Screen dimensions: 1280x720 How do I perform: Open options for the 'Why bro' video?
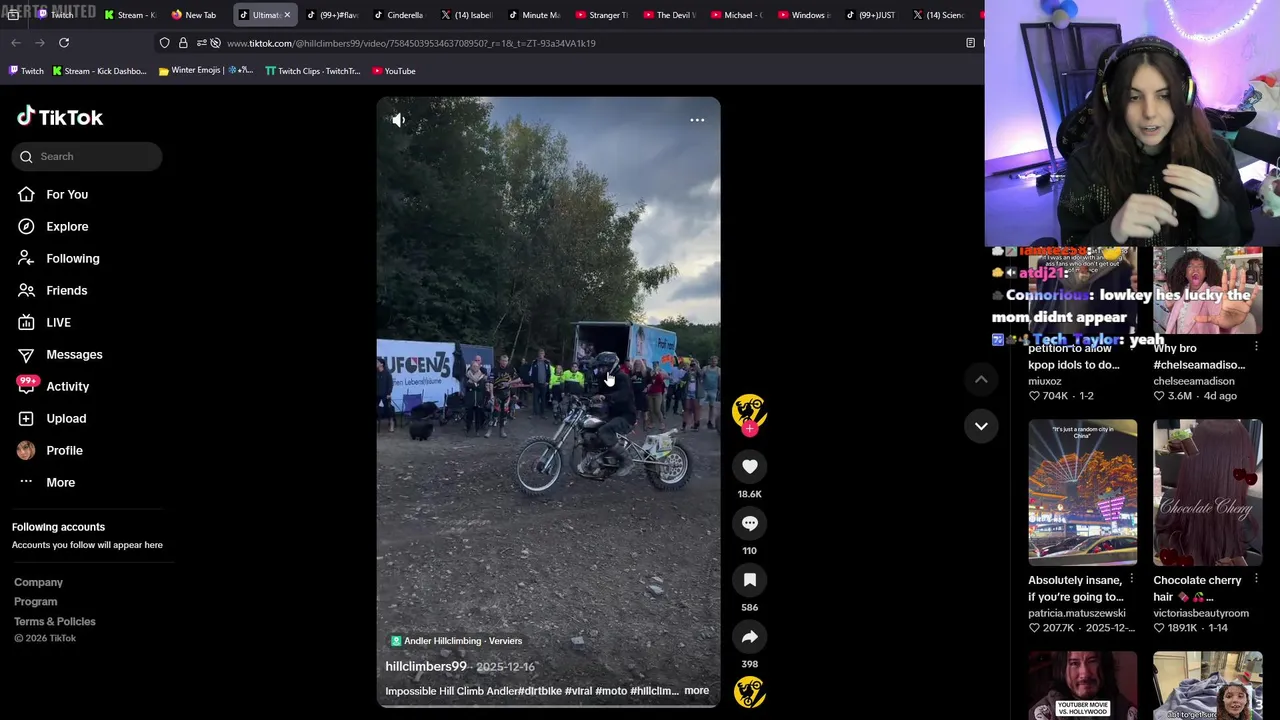(x=1256, y=347)
